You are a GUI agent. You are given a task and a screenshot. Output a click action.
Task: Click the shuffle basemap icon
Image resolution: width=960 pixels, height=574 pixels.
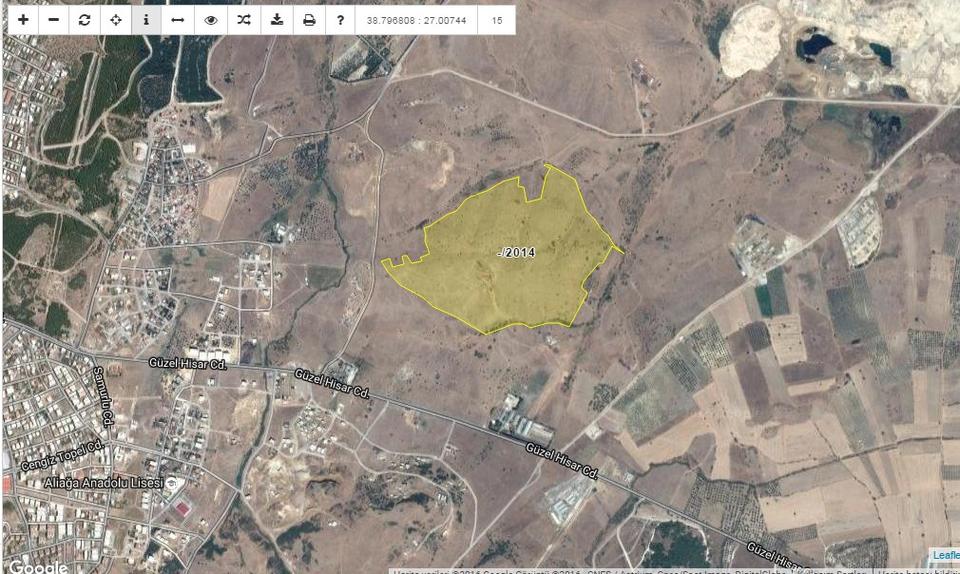[x=244, y=20]
